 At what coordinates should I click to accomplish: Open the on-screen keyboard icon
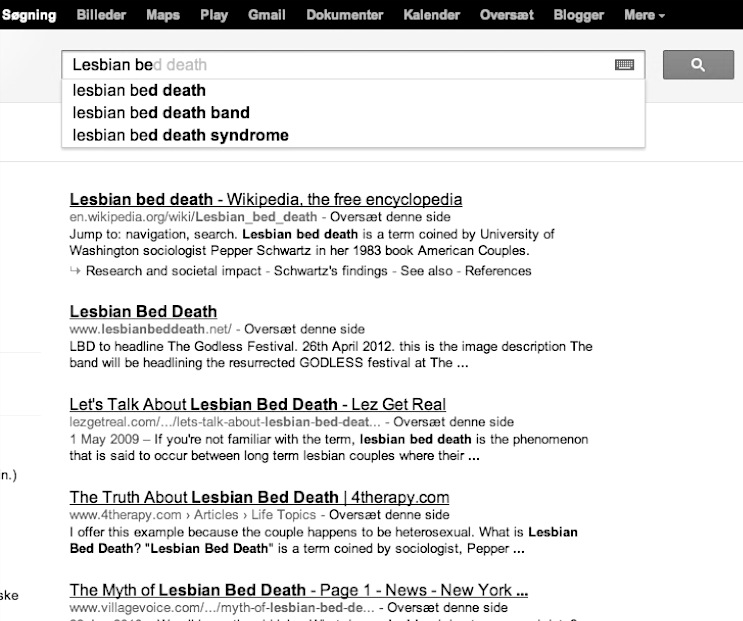click(624, 65)
